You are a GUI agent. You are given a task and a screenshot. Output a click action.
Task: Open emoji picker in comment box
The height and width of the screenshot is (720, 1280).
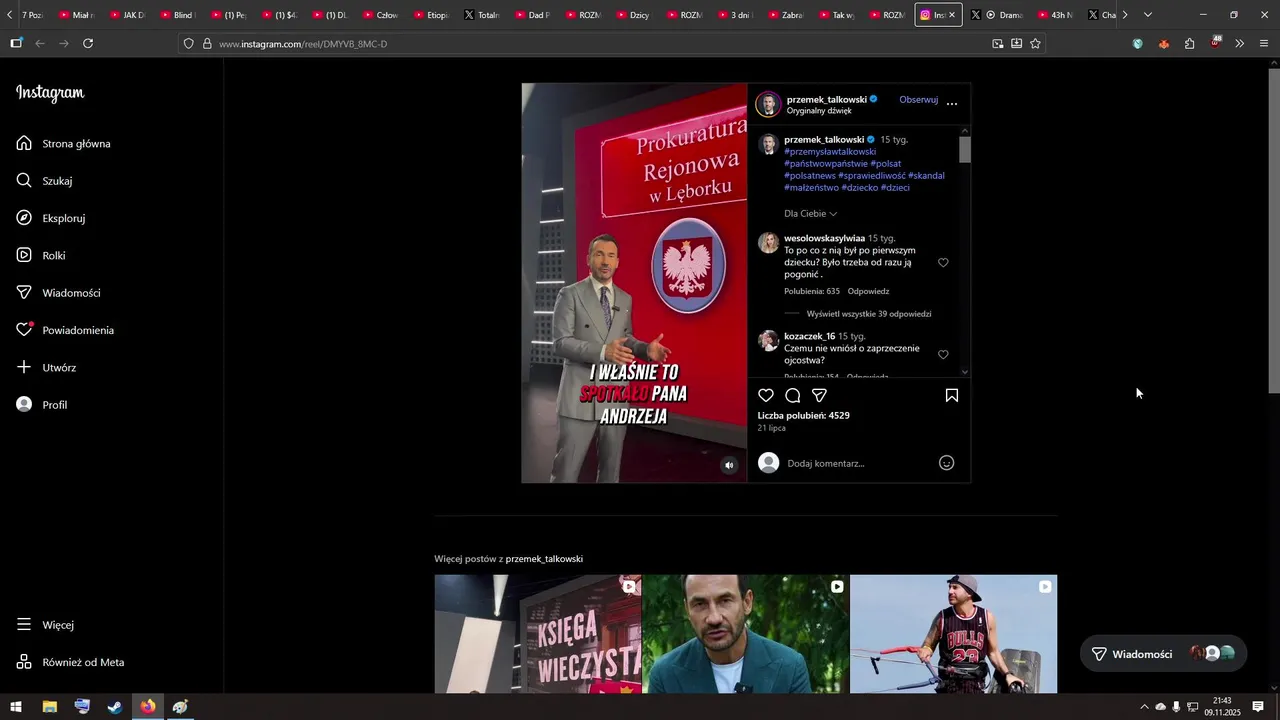947,463
